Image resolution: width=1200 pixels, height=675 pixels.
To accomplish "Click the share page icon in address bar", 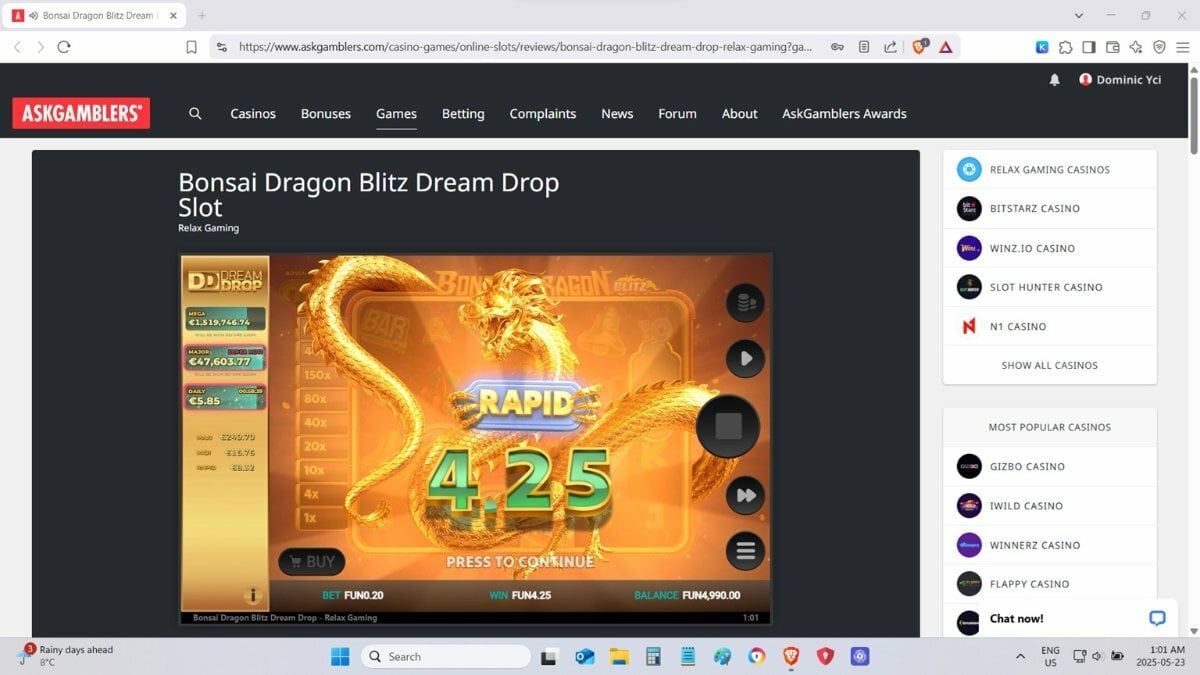I will [890, 47].
